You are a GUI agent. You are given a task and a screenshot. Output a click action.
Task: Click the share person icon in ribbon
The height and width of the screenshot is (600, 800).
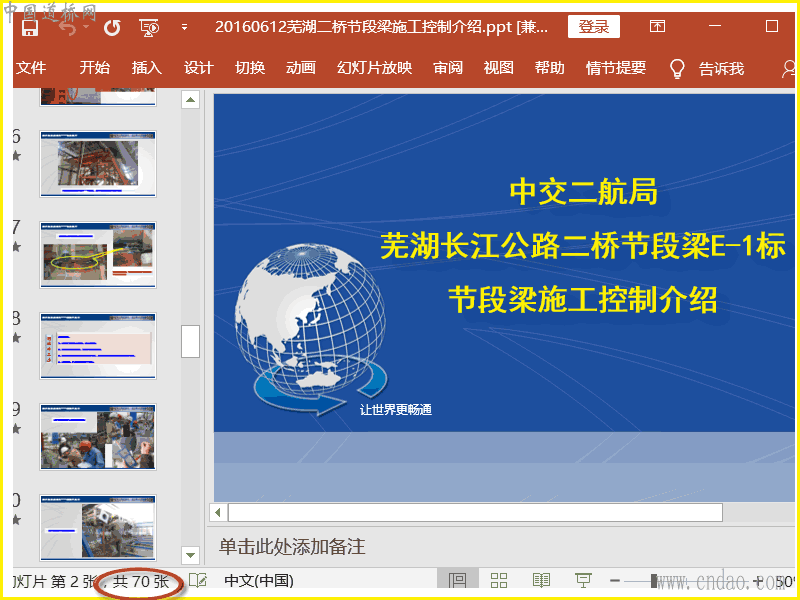click(x=789, y=69)
